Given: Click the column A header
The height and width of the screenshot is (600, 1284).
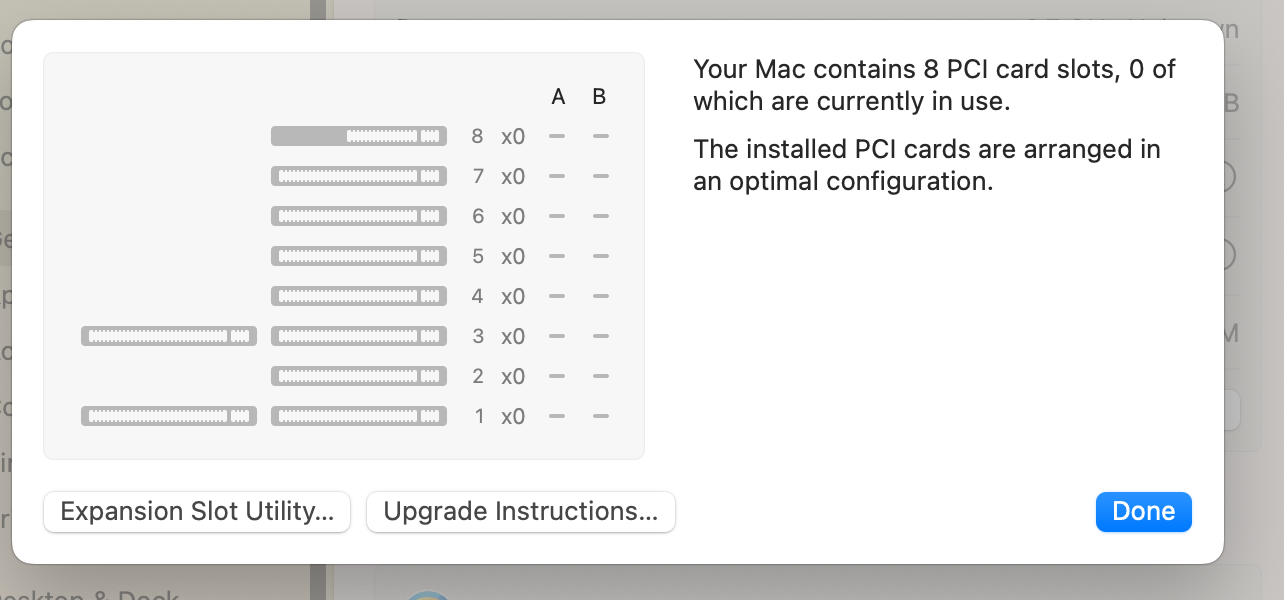Looking at the screenshot, I should [559, 97].
